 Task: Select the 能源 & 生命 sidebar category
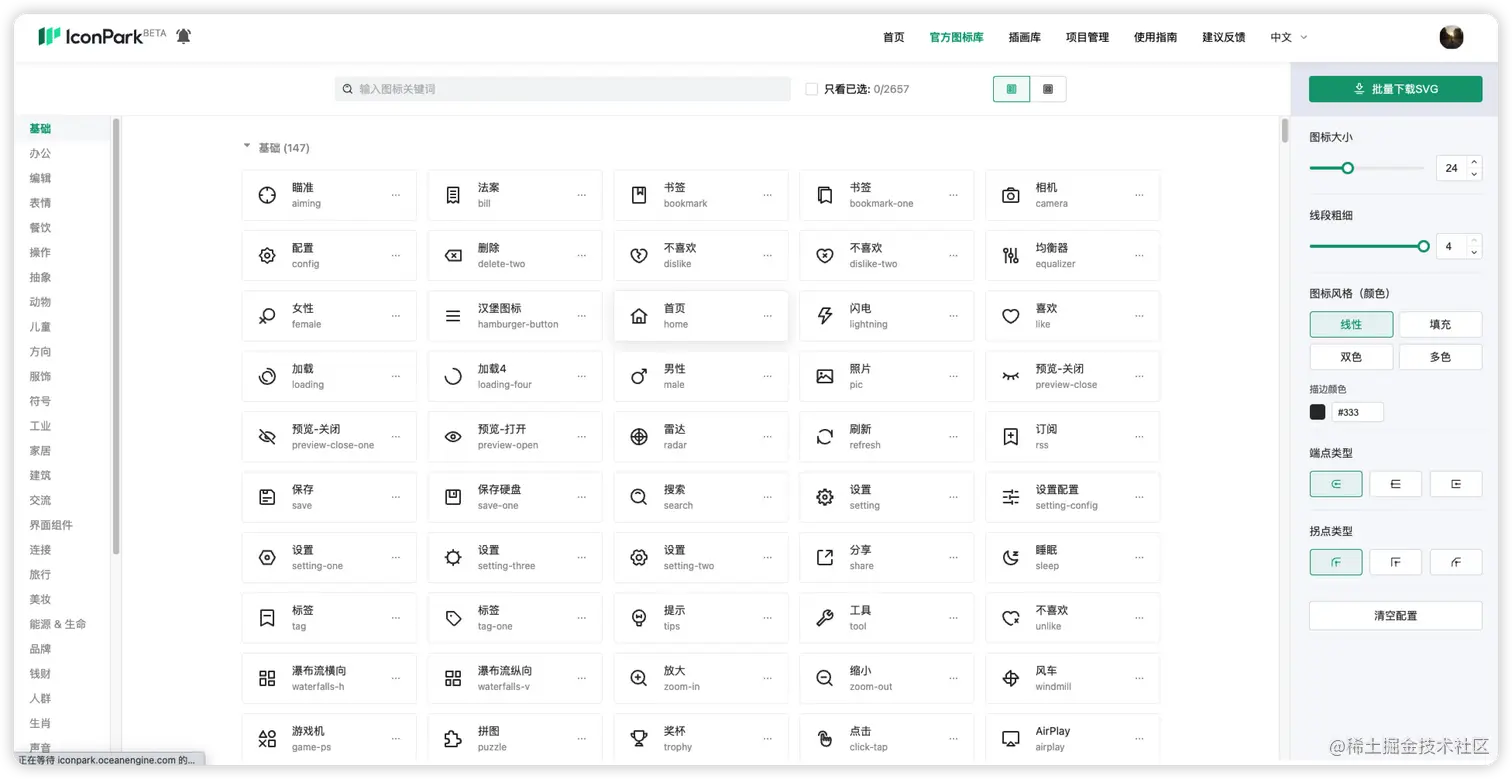tap(58, 624)
